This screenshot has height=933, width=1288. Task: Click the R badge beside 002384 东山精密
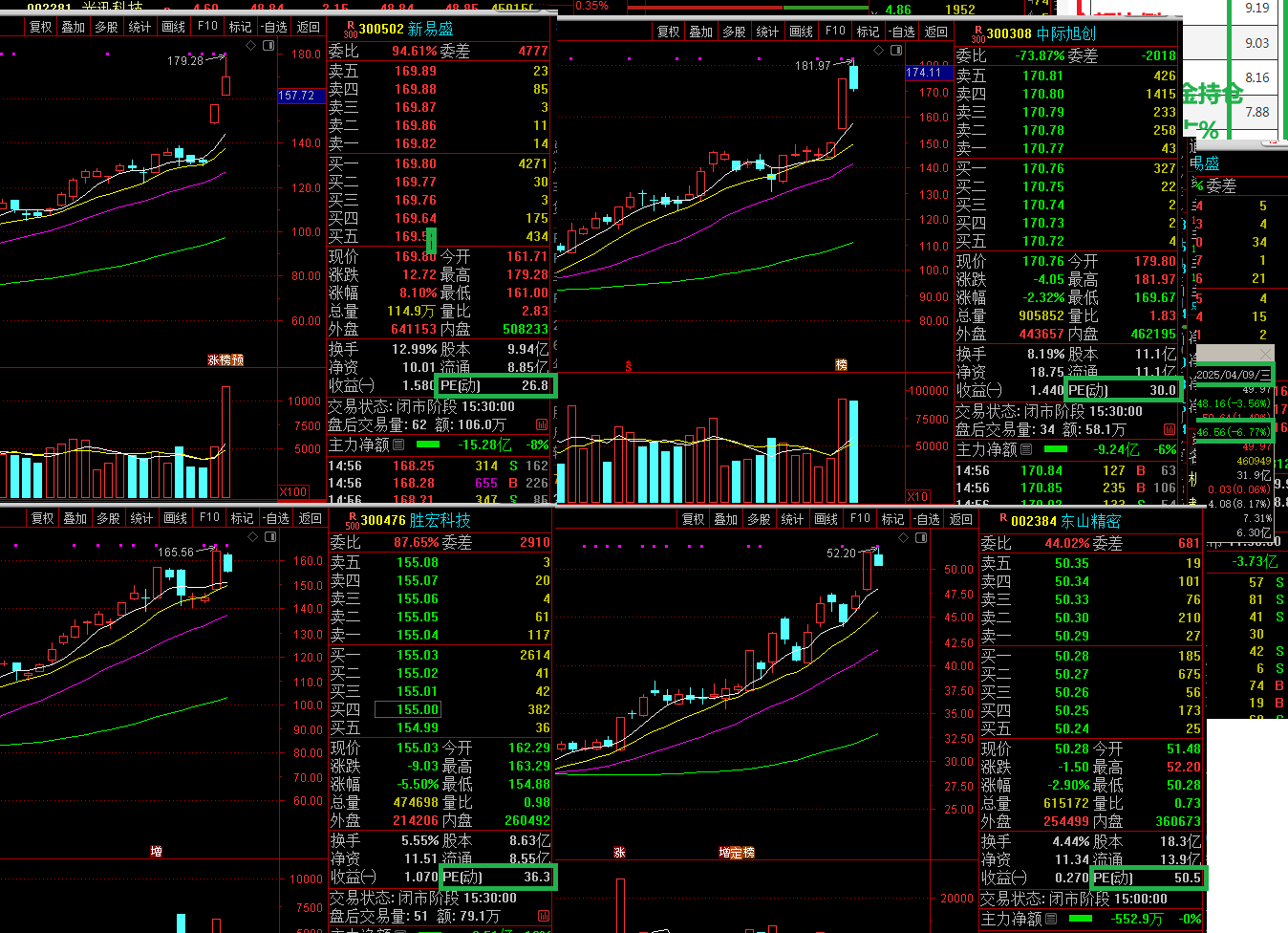coord(1002,517)
